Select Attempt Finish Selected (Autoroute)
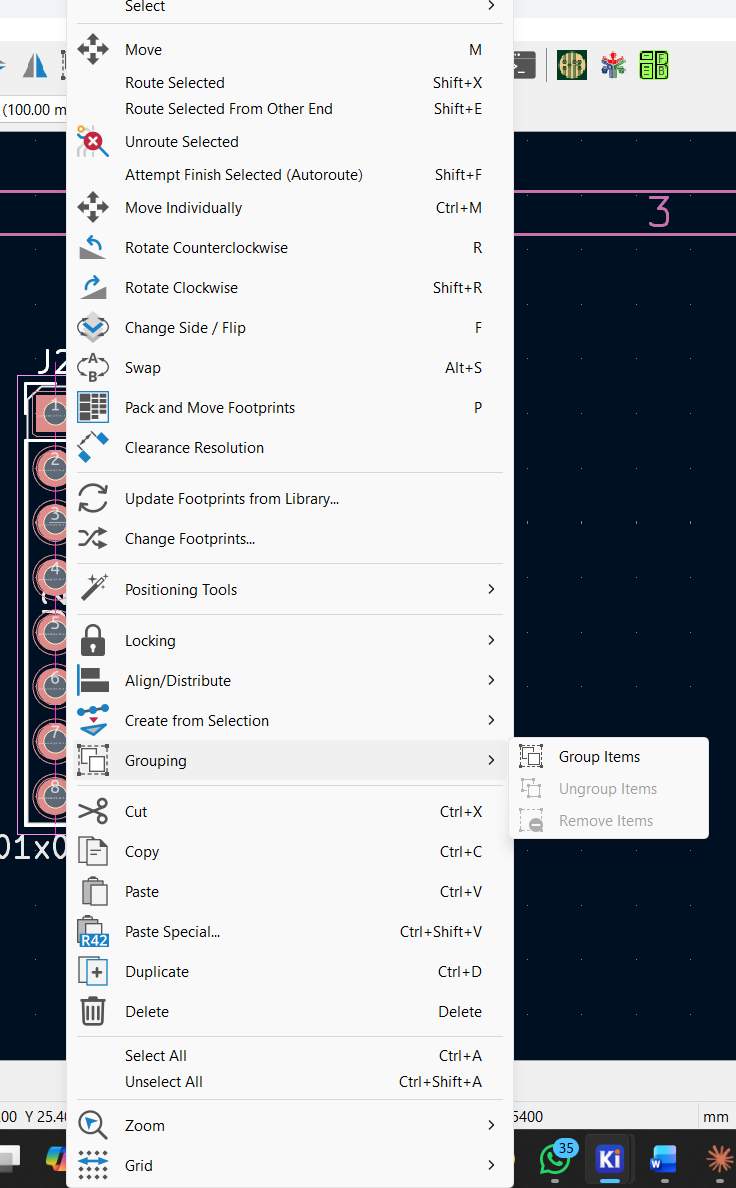The height and width of the screenshot is (1188, 736). (x=290, y=175)
